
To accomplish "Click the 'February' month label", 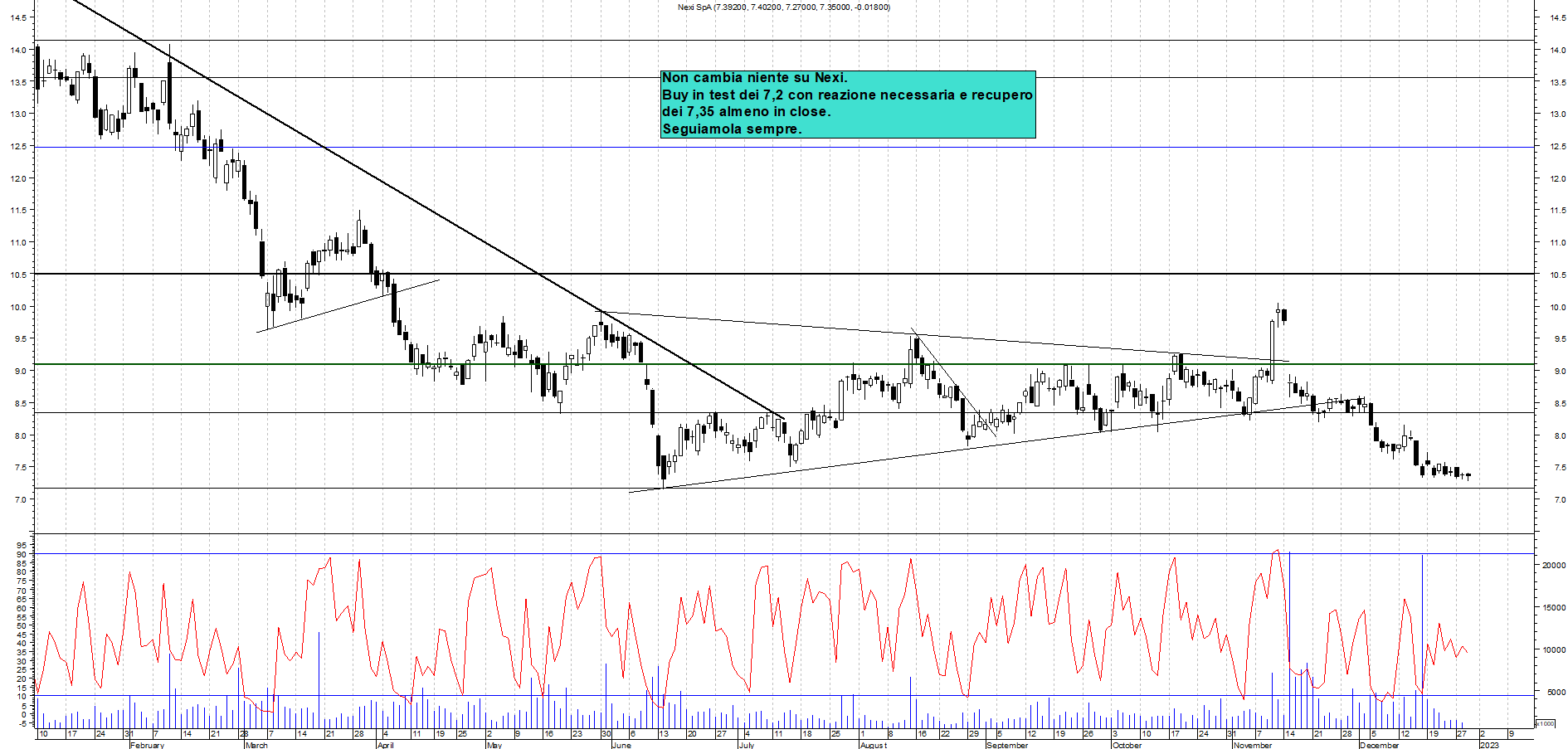I will (147, 745).
